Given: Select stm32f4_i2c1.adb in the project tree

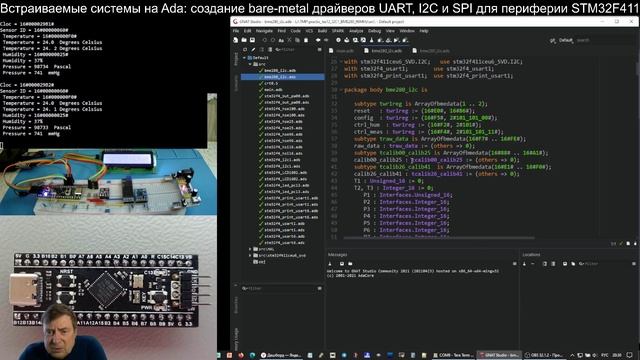Looking at the screenshot, I should pos(282,160).
